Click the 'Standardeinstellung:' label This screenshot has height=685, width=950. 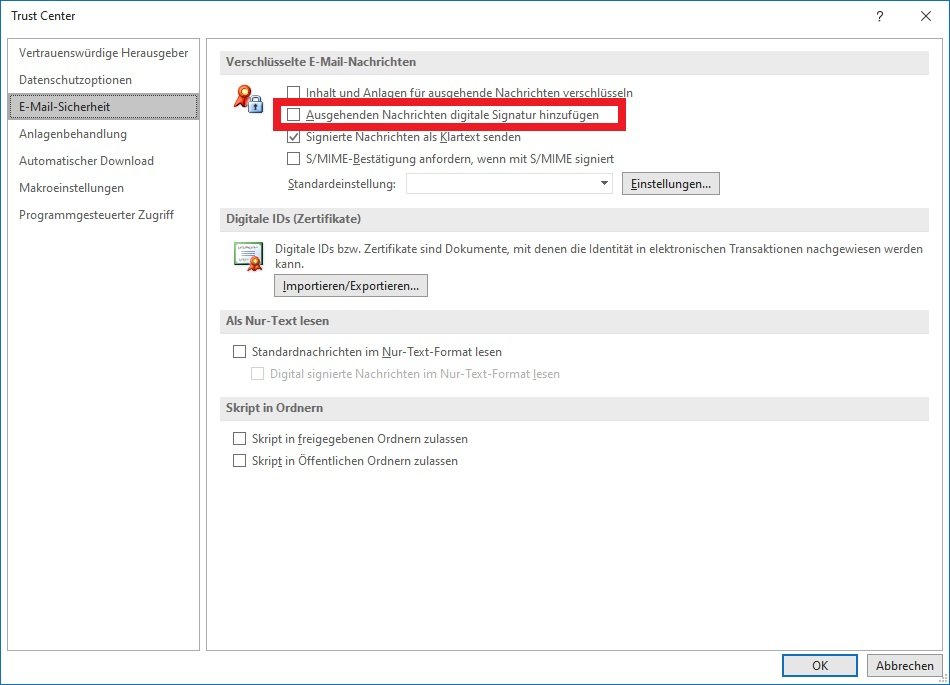[342, 184]
